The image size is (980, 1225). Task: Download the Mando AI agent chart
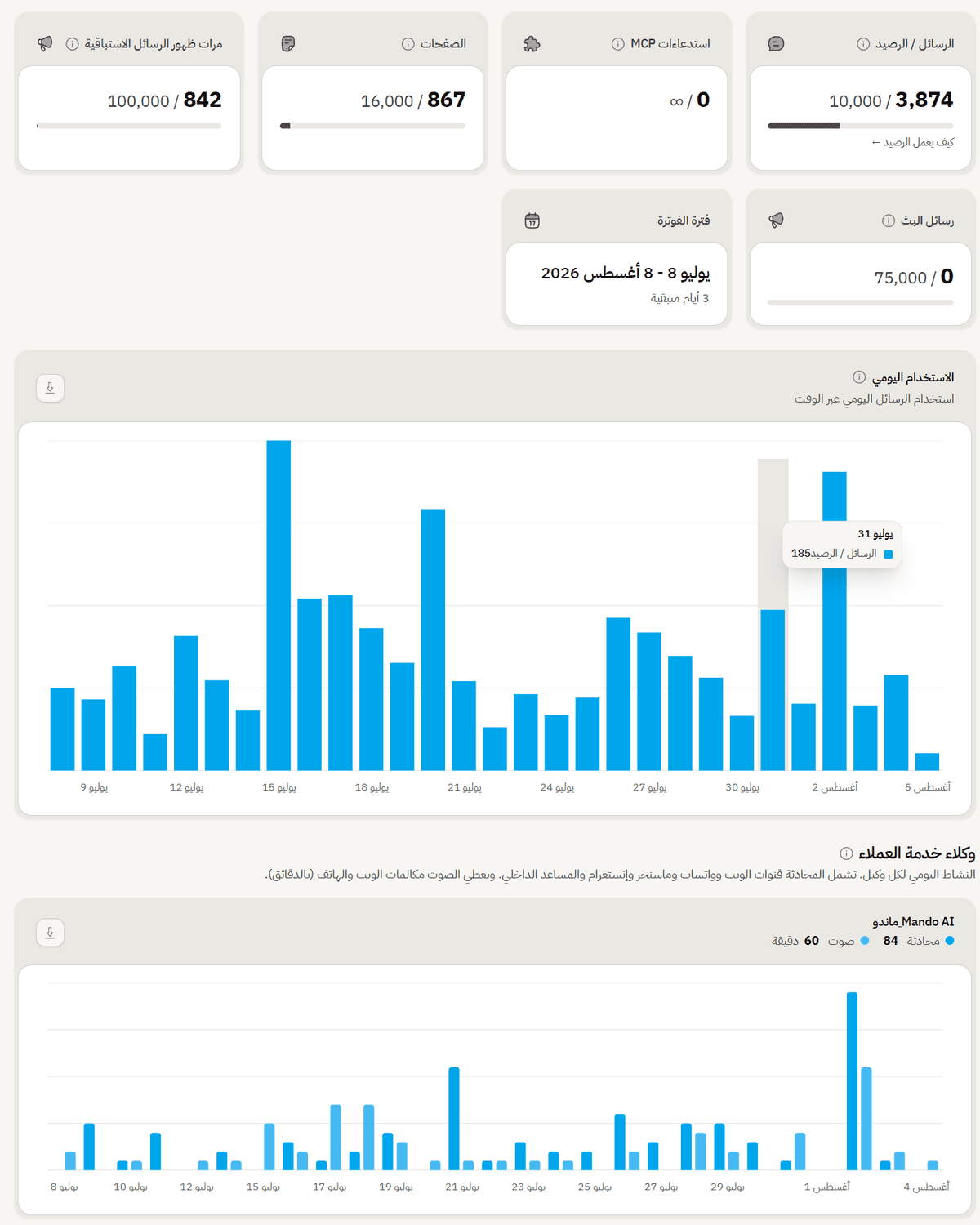[x=50, y=932]
